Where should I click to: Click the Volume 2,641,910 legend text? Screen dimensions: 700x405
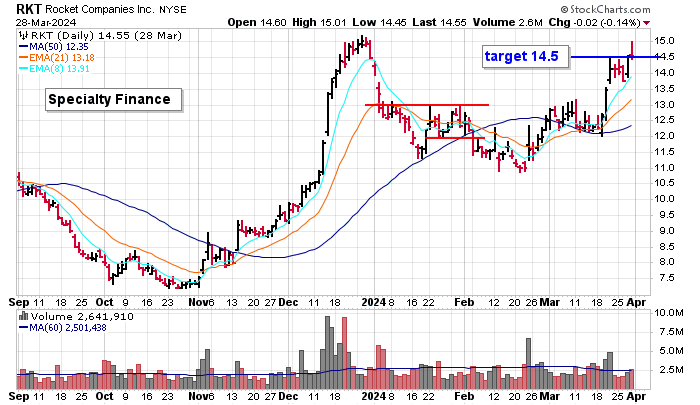tap(82, 317)
